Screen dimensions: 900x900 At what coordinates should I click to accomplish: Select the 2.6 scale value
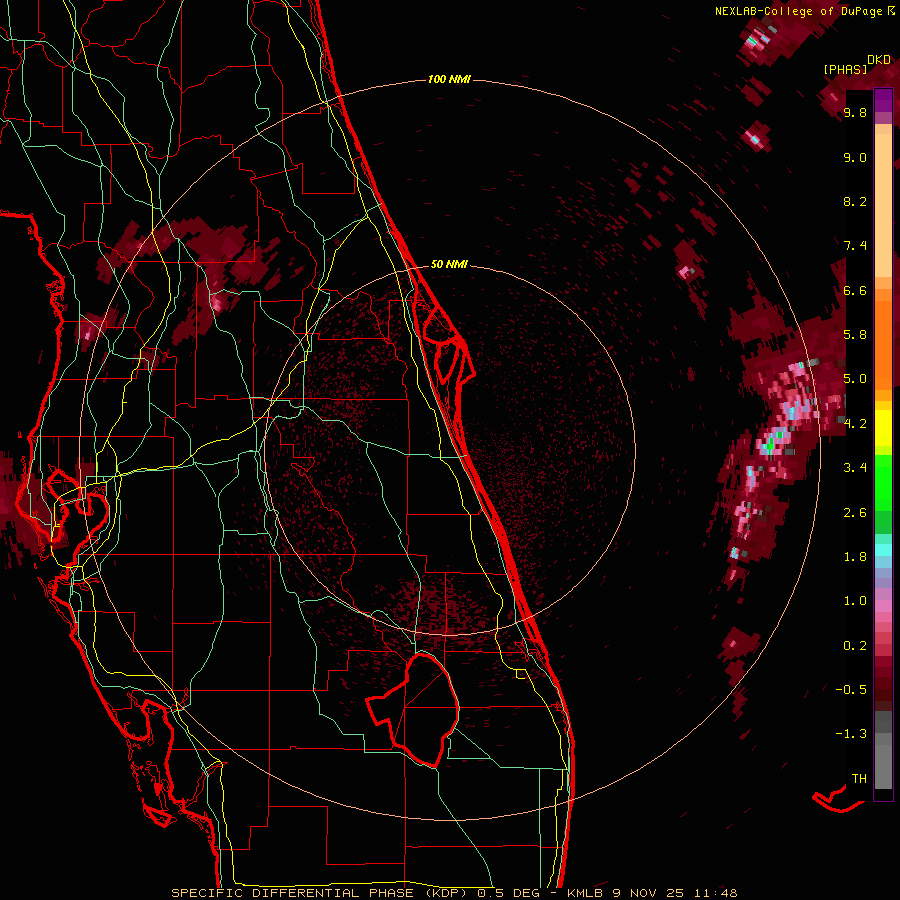point(855,513)
